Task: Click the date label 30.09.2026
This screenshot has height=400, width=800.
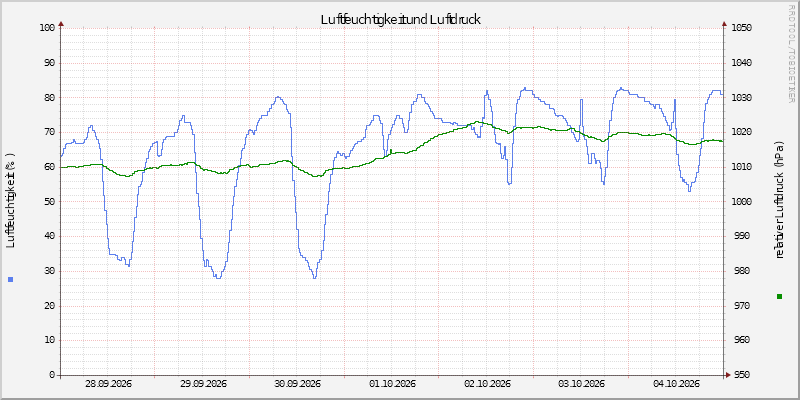Action: coord(298,384)
